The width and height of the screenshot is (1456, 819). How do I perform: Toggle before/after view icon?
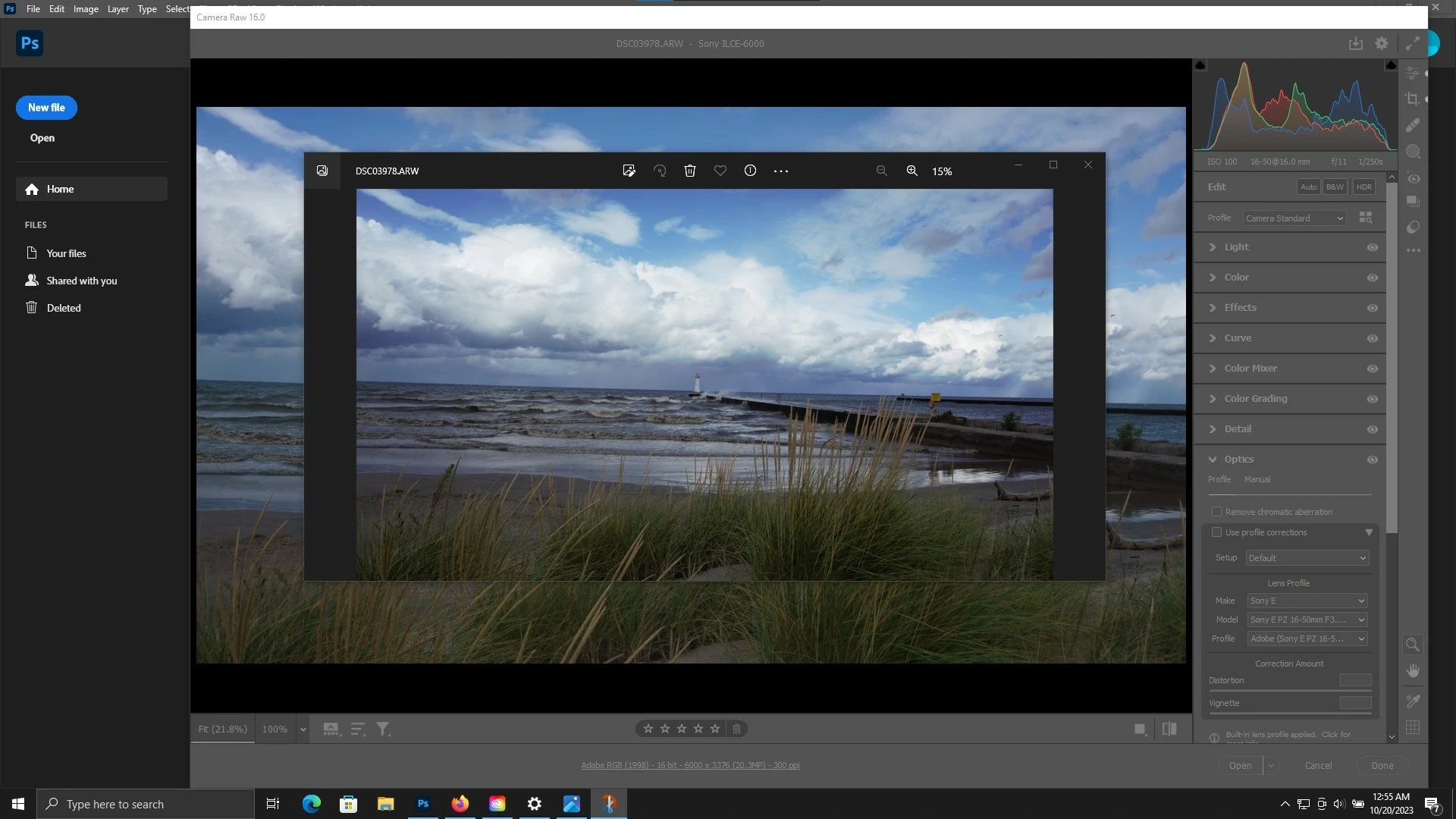(x=1169, y=729)
